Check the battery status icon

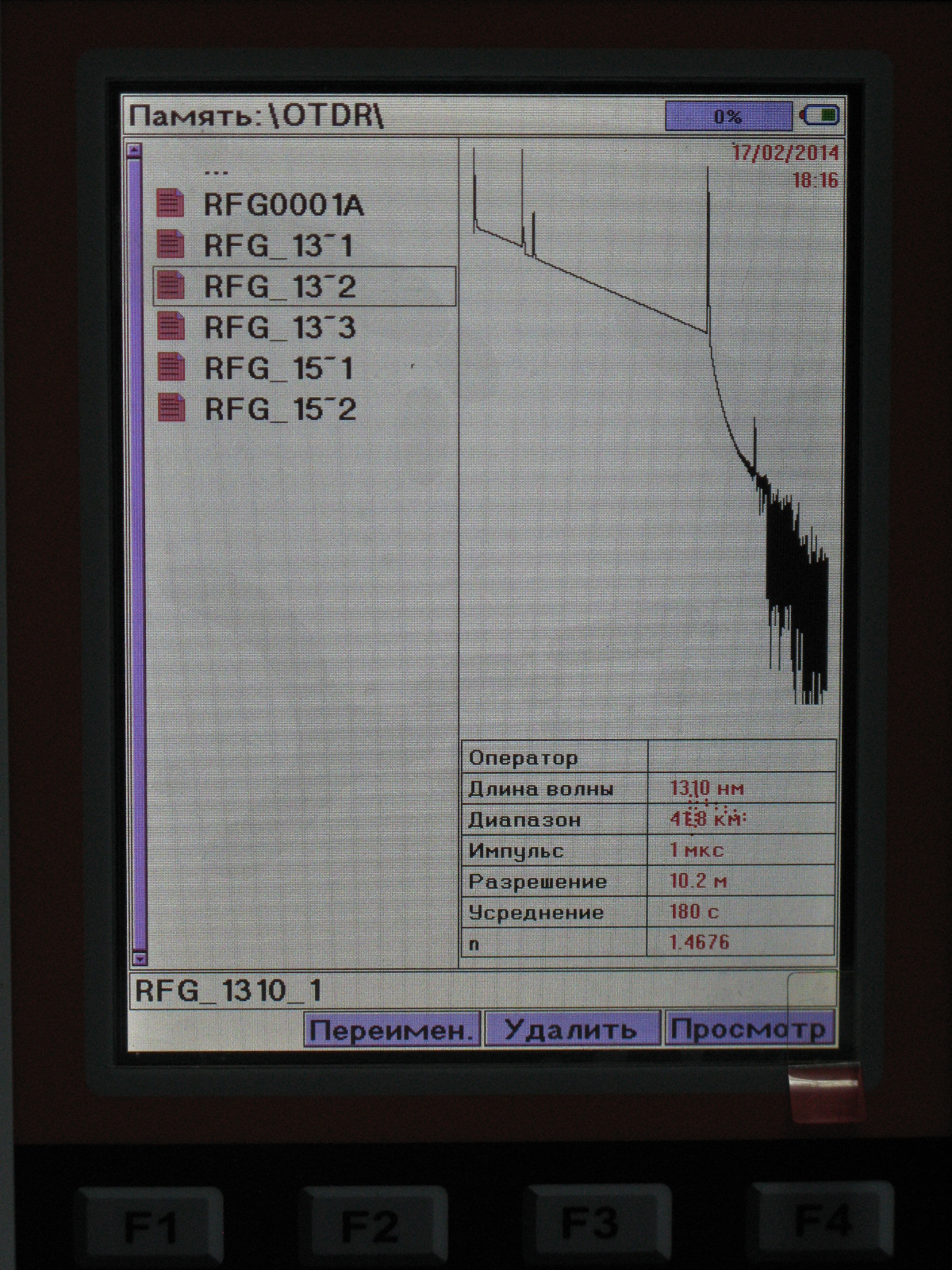(820, 116)
